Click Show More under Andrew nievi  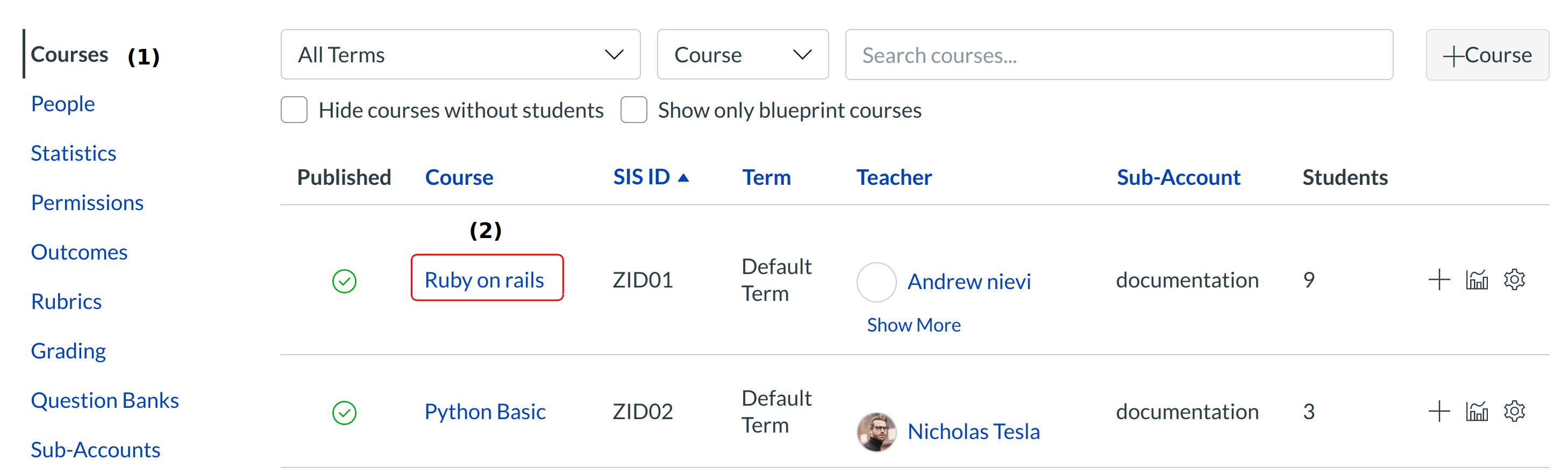click(x=913, y=325)
